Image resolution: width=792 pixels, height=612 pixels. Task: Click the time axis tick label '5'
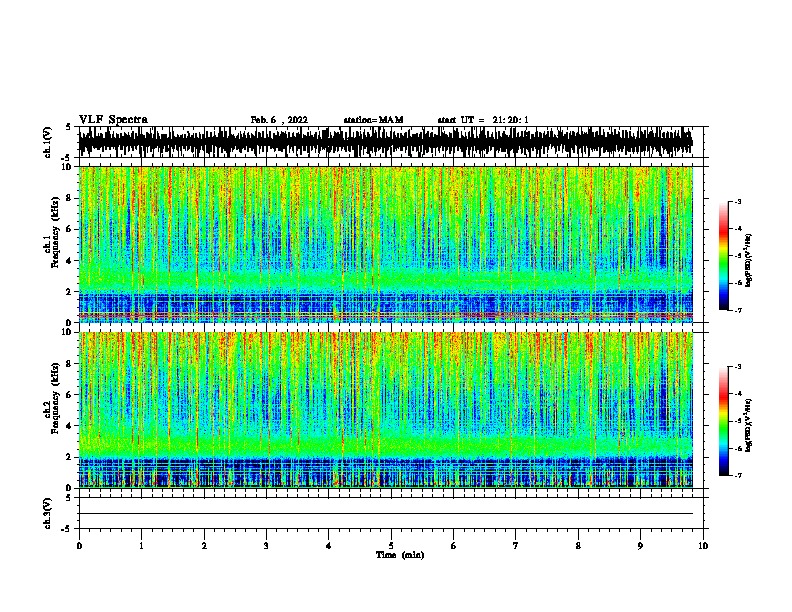coord(391,546)
